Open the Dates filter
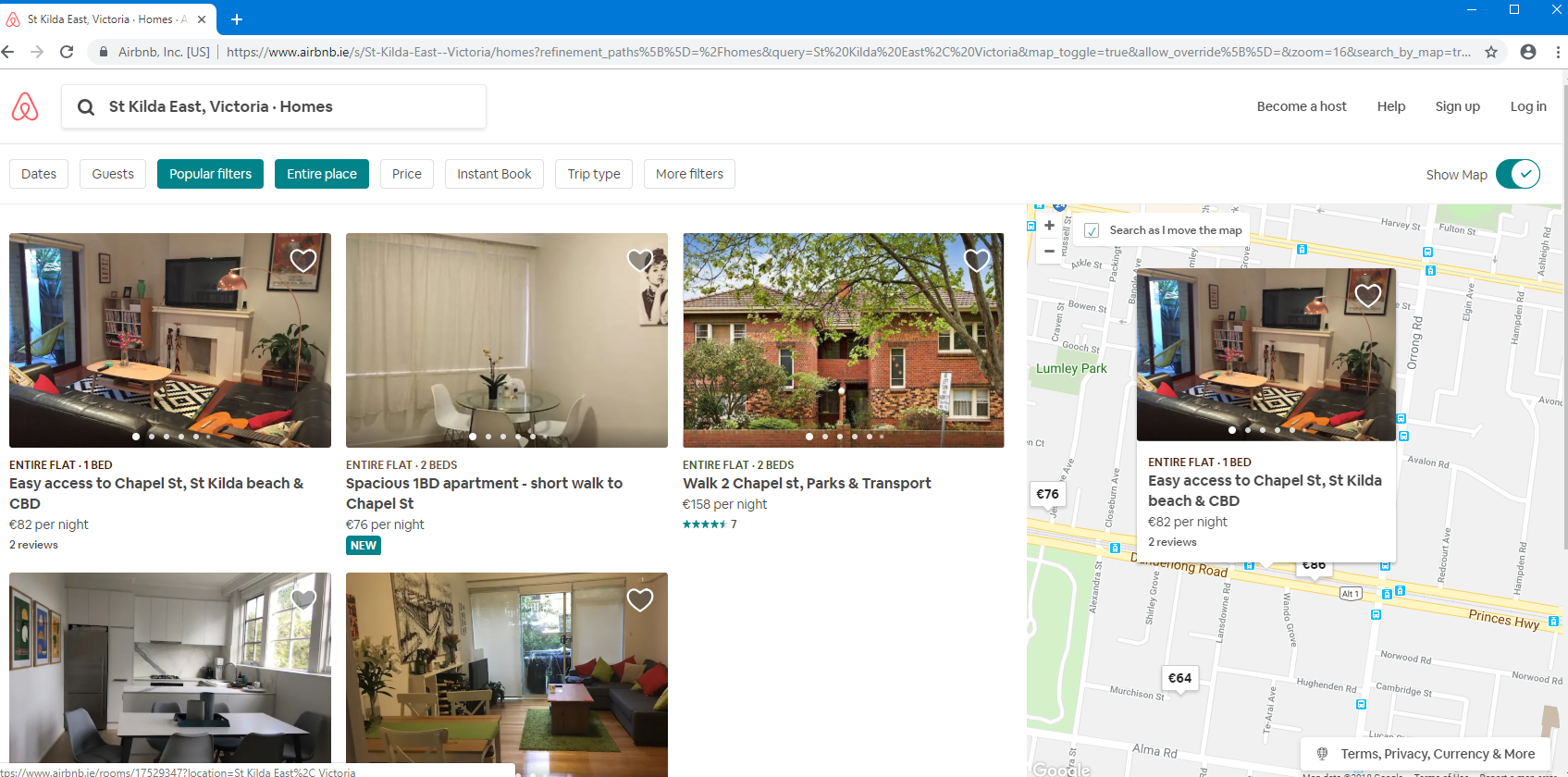Viewport: 1568px width, 777px height. (x=39, y=174)
